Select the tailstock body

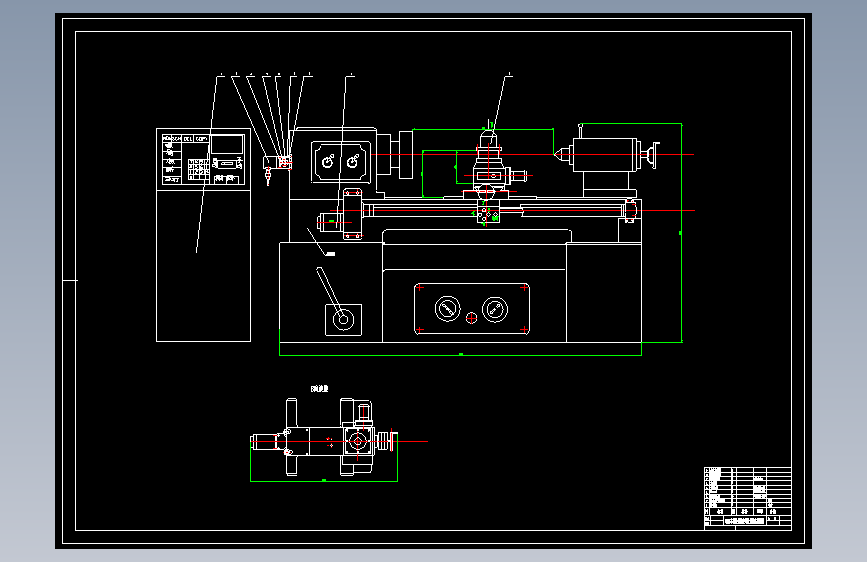pos(605,155)
